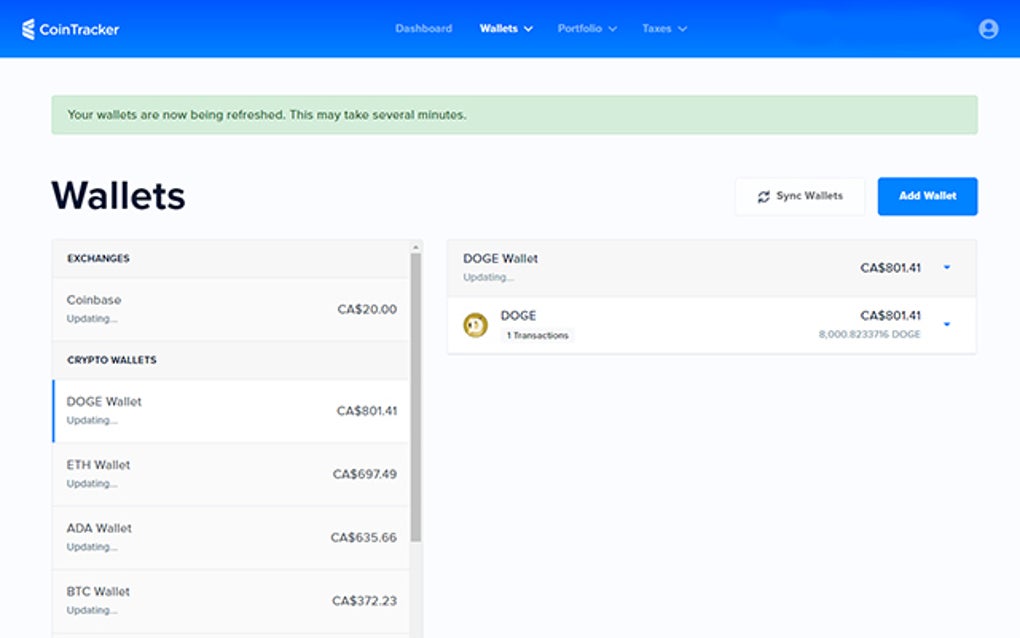Click the Sync Wallets button
The height and width of the screenshot is (638, 1020).
799,196
